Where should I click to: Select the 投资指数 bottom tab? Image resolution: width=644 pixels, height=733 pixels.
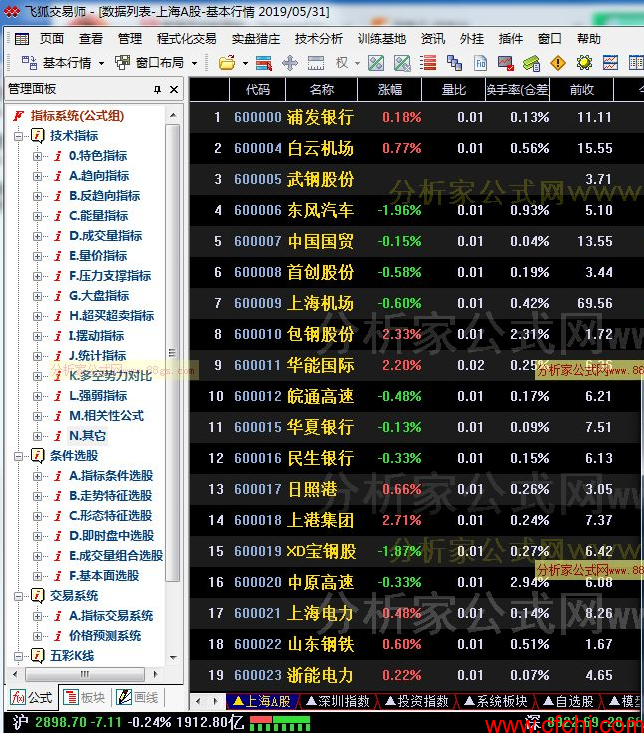point(417,702)
